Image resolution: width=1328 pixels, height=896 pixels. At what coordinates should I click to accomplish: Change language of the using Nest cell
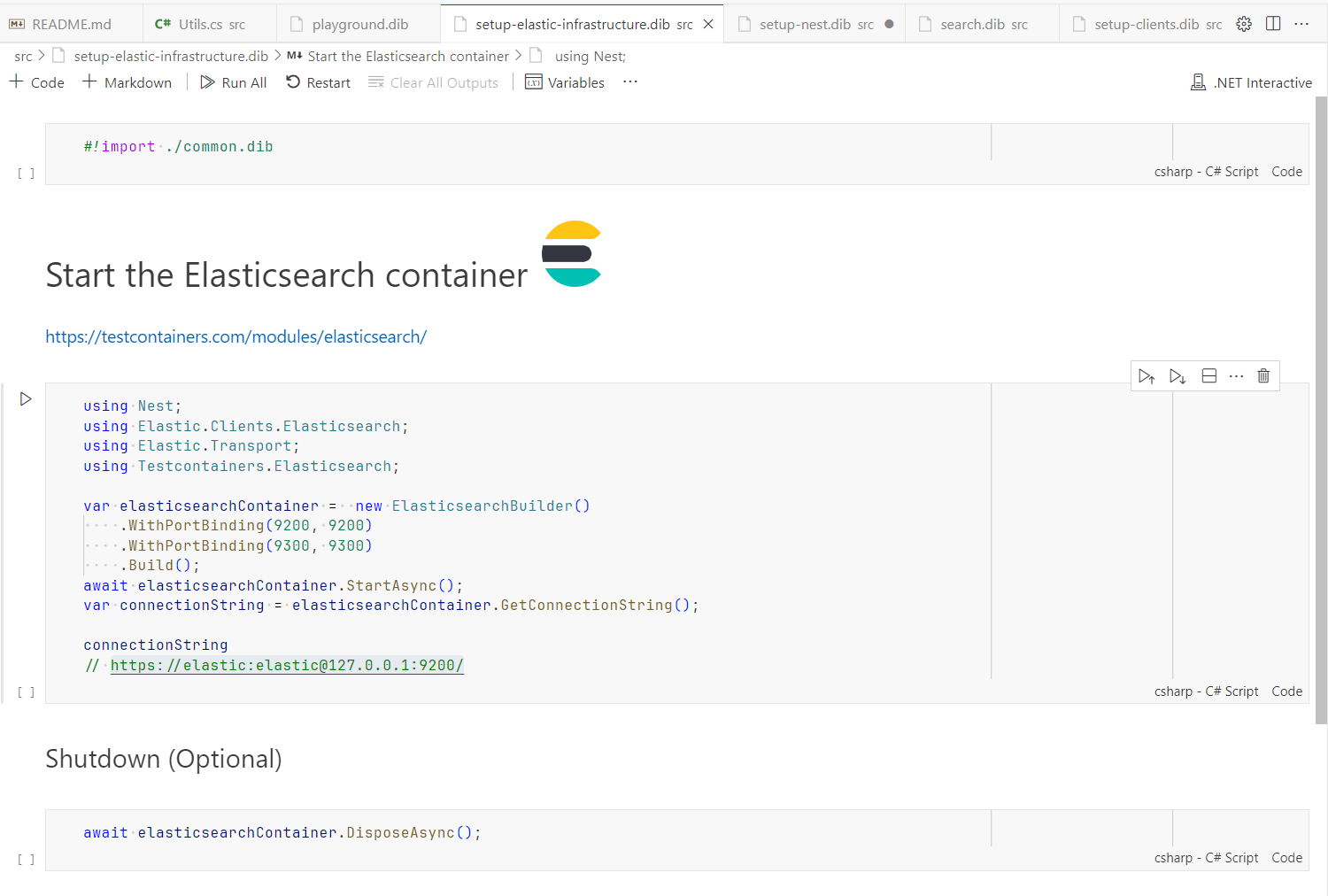click(1206, 691)
